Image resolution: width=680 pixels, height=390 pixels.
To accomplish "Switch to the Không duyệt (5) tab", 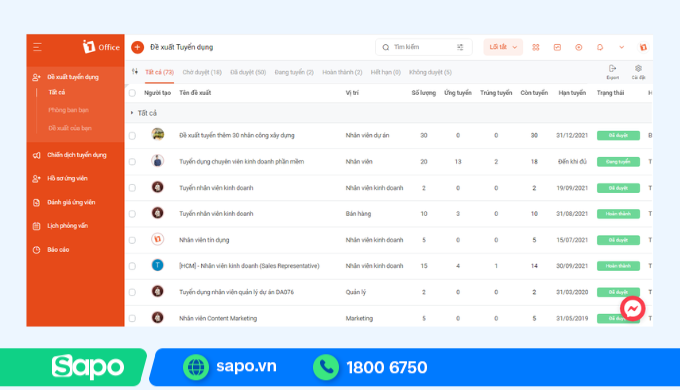I will [430, 72].
